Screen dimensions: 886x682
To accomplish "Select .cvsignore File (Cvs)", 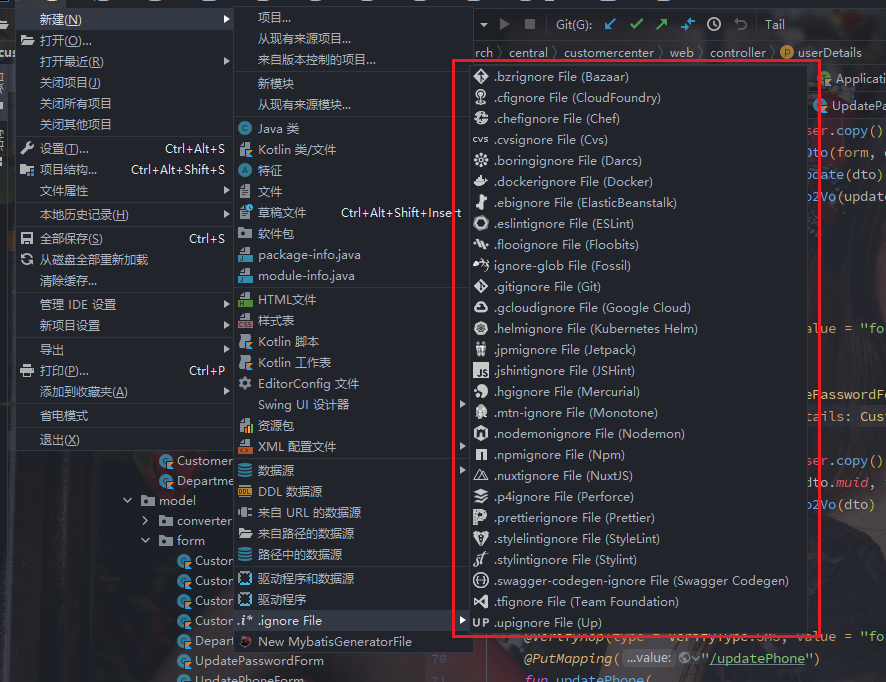I will click(x=639, y=139).
